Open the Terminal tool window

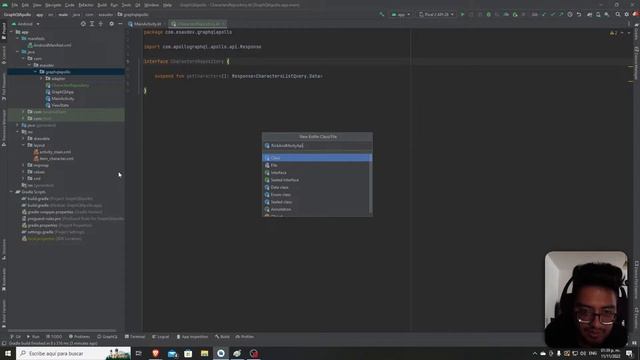coord(135,337)
